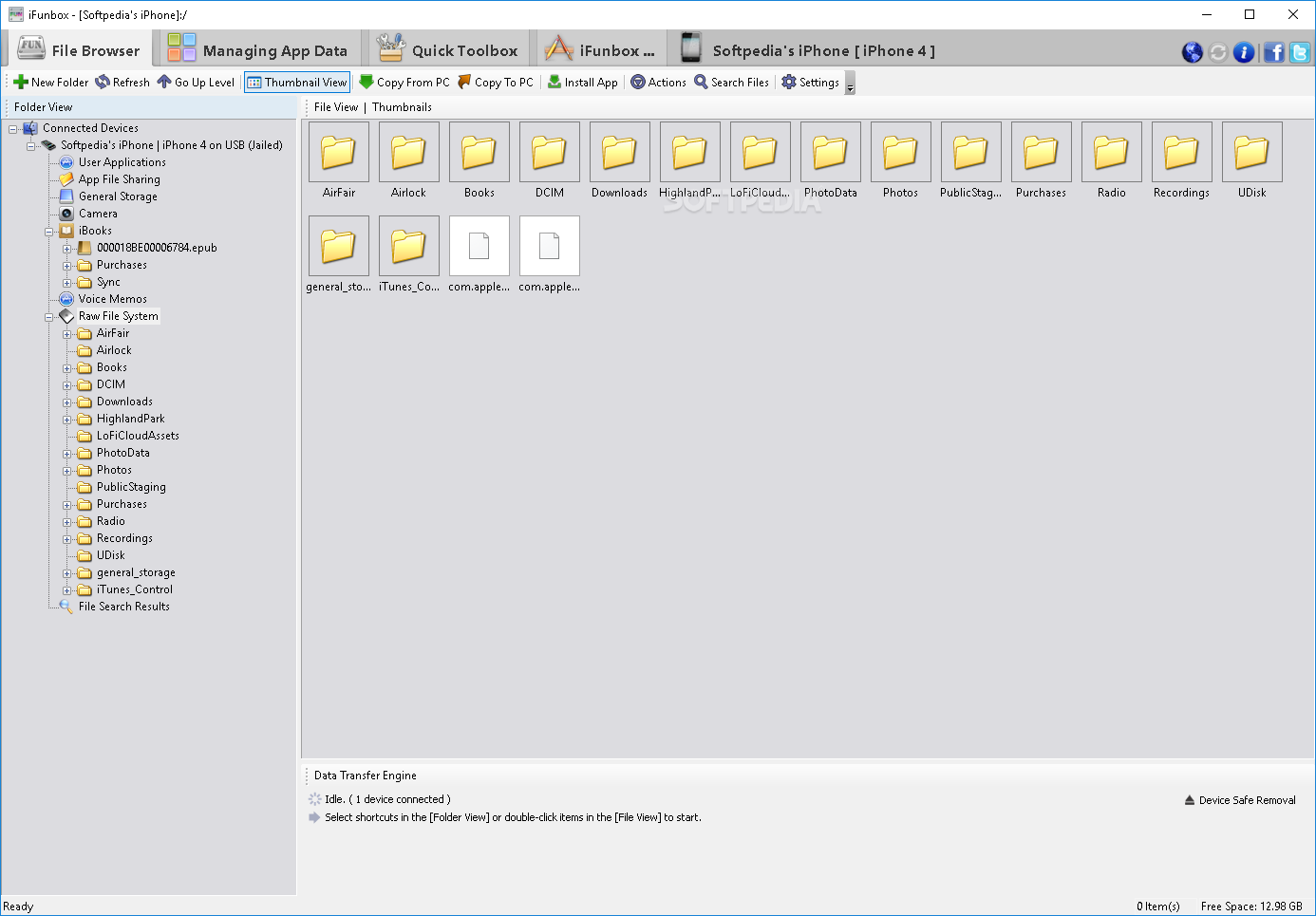Screen dimensions: 1316x916
Task: Click the gray sync icon
Action: [x=1218, y=52]
